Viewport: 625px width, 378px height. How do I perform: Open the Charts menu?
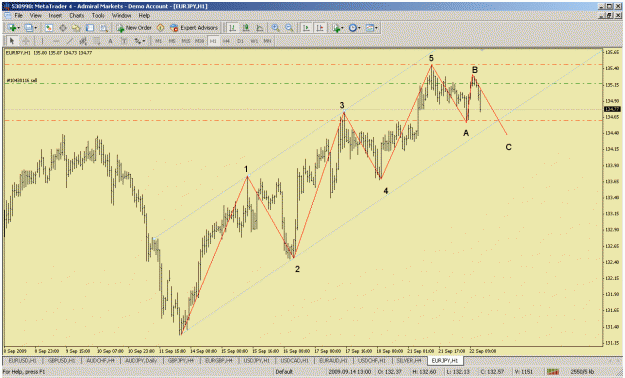[77, 16]
